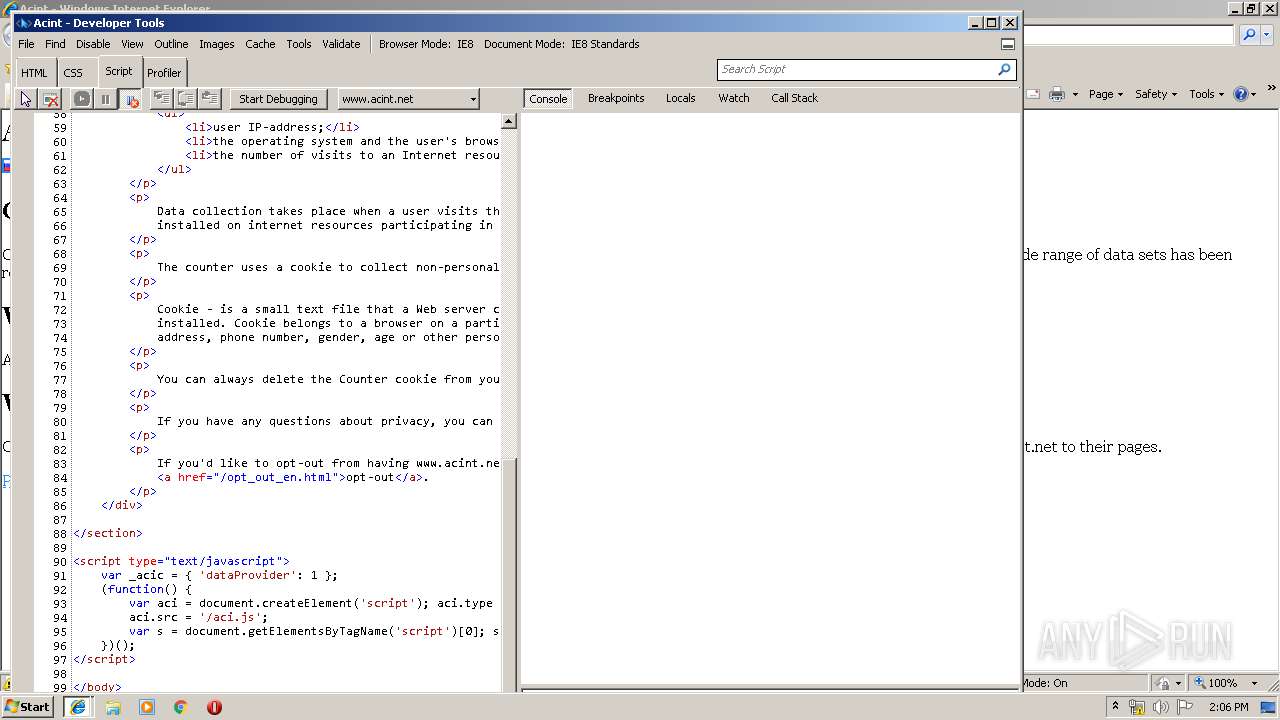Viewport: 1280px width, 720px height.
Task: Open the Cache menu
Action: [x=260, y=44]
